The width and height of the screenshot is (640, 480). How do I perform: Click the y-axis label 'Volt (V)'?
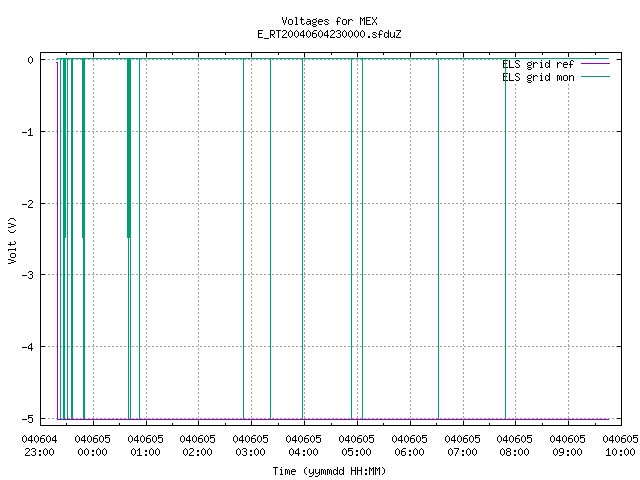[12, 240]
